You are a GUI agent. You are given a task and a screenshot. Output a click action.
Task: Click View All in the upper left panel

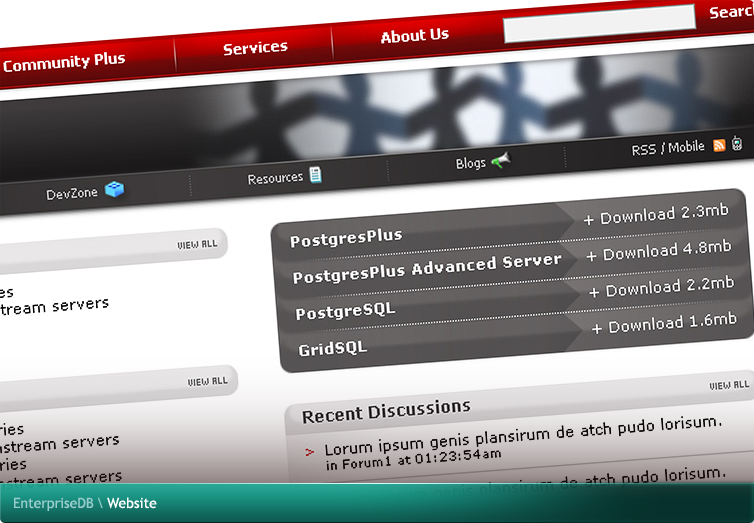(197, 244)
